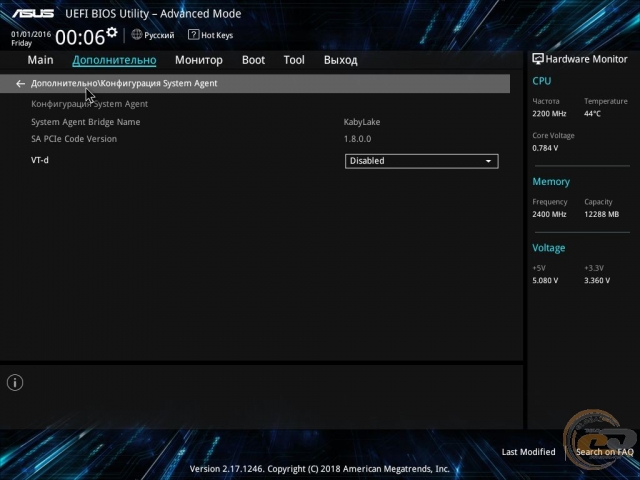
Task: Click the 12288 MB capacity value
Action: point(601,214)
